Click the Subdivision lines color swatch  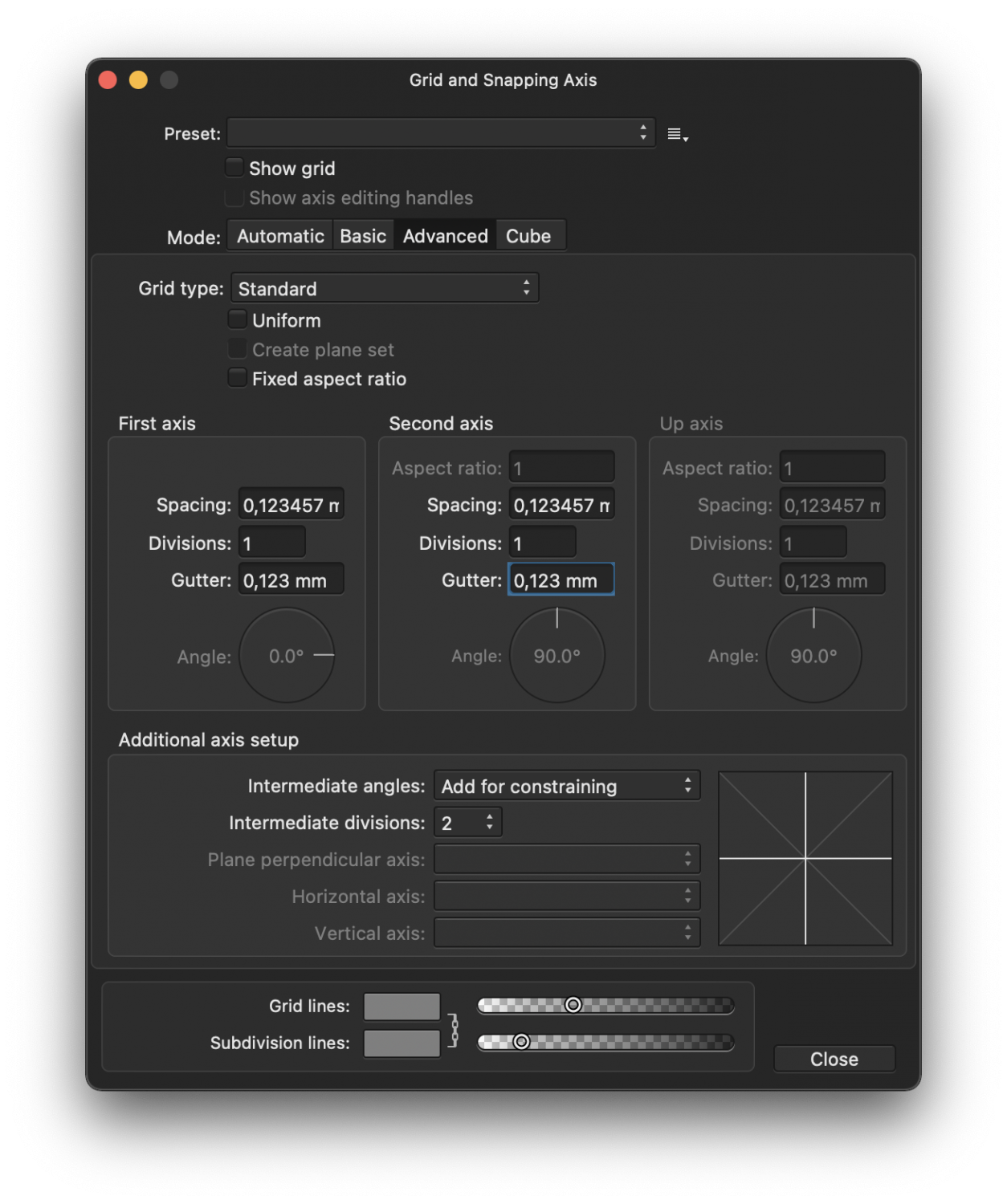coord(402,1043)
